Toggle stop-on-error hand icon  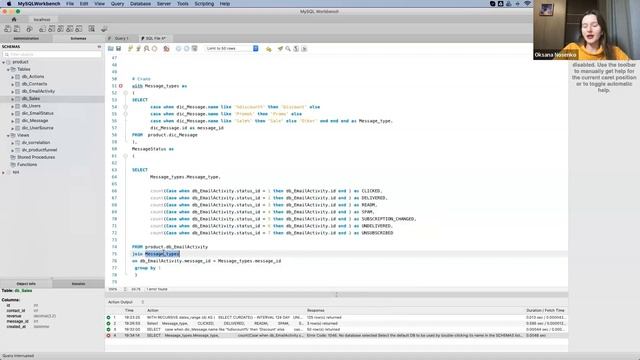166,49
